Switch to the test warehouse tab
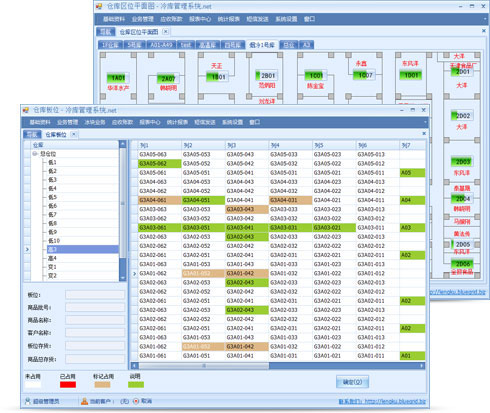Image resolution: width=490 pixels, height=413 pixels. coord(186,45)
